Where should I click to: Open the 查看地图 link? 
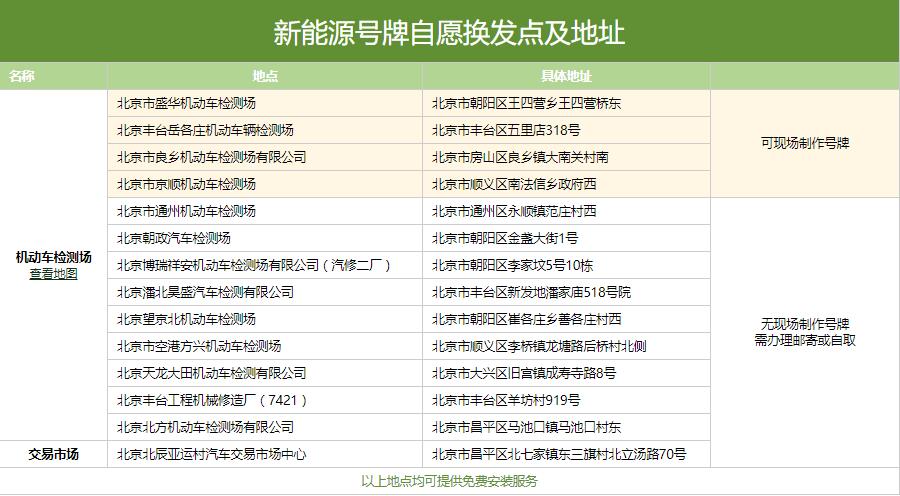(53, 274)
